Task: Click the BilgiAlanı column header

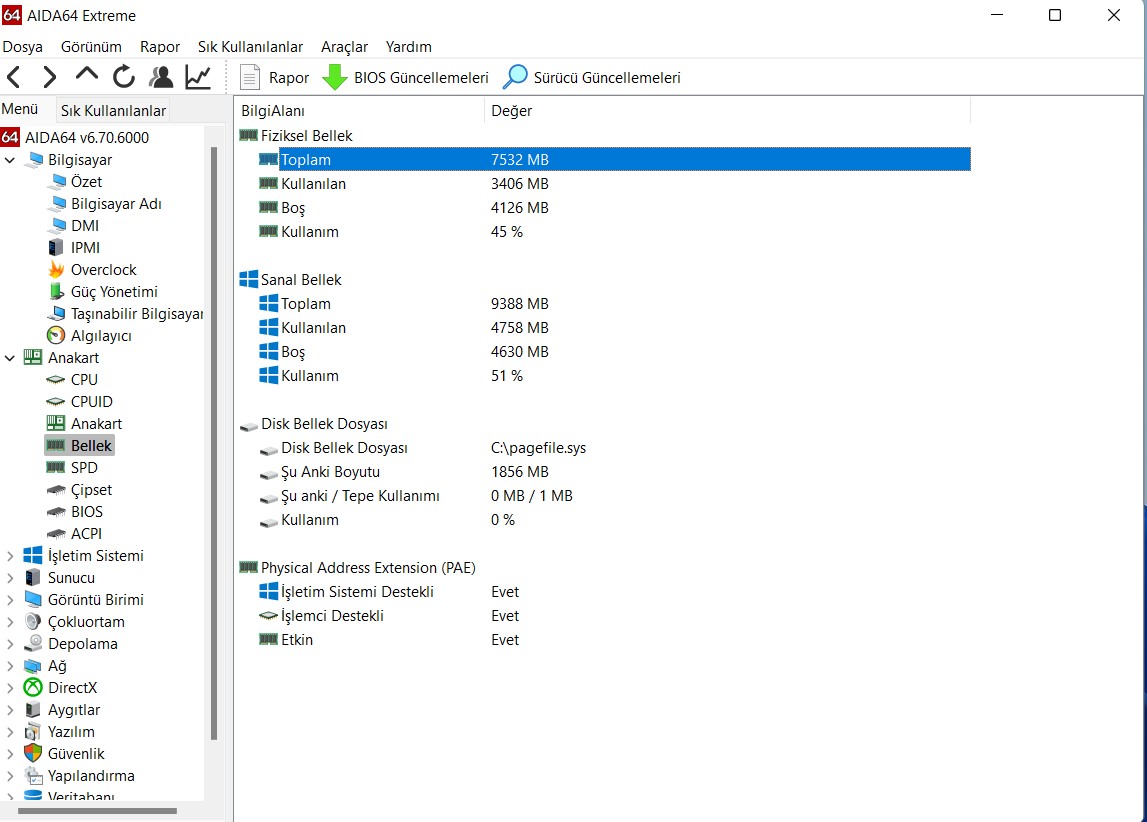Action: (x=359, y=110)
